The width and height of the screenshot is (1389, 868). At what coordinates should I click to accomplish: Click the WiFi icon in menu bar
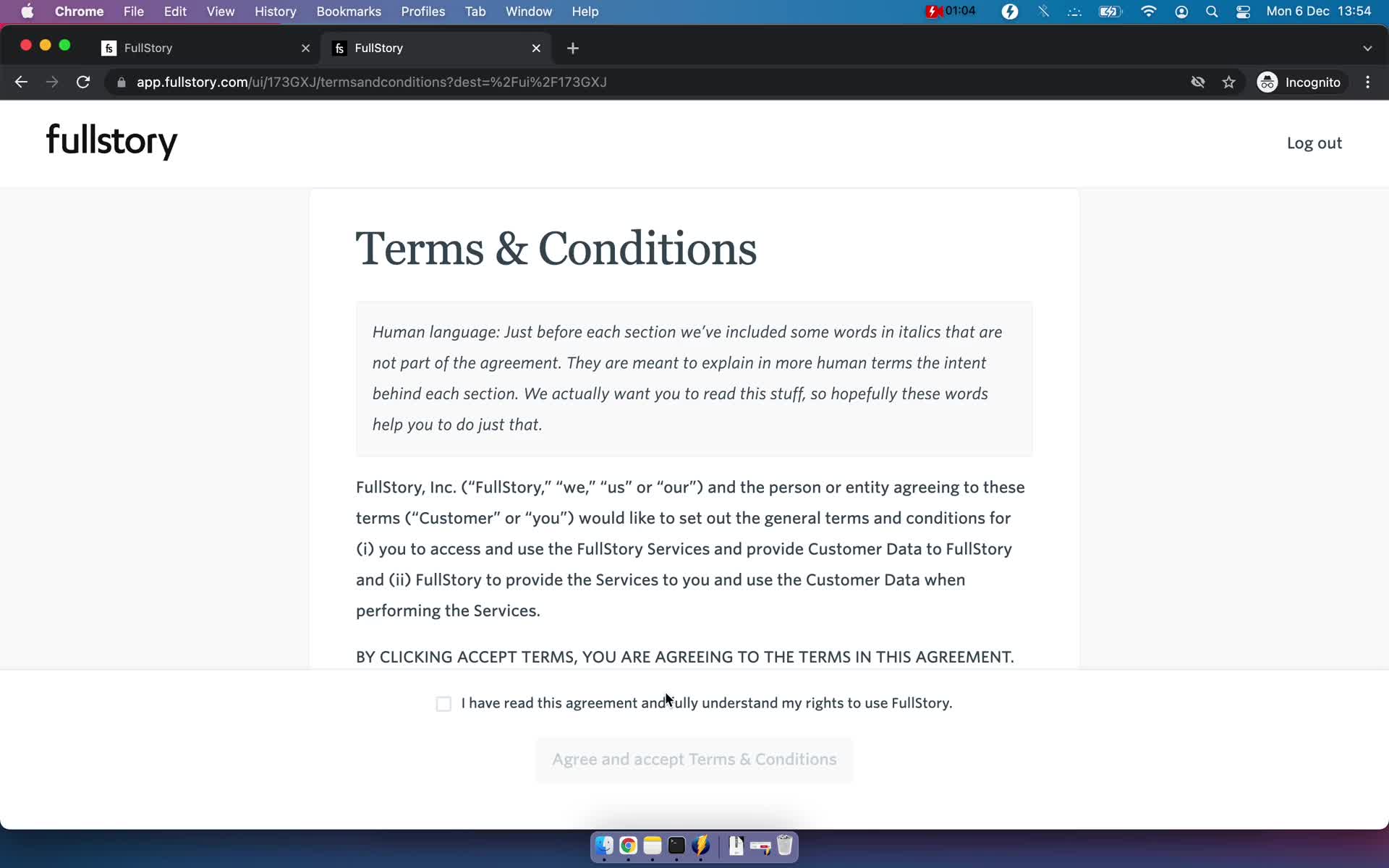click(1148, 11)
